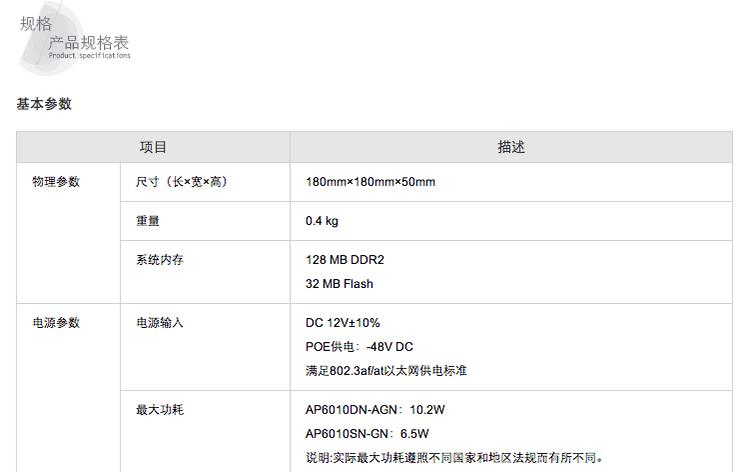Click the 最大功耗 row label
Screen dimensions: 750x472
160,410
